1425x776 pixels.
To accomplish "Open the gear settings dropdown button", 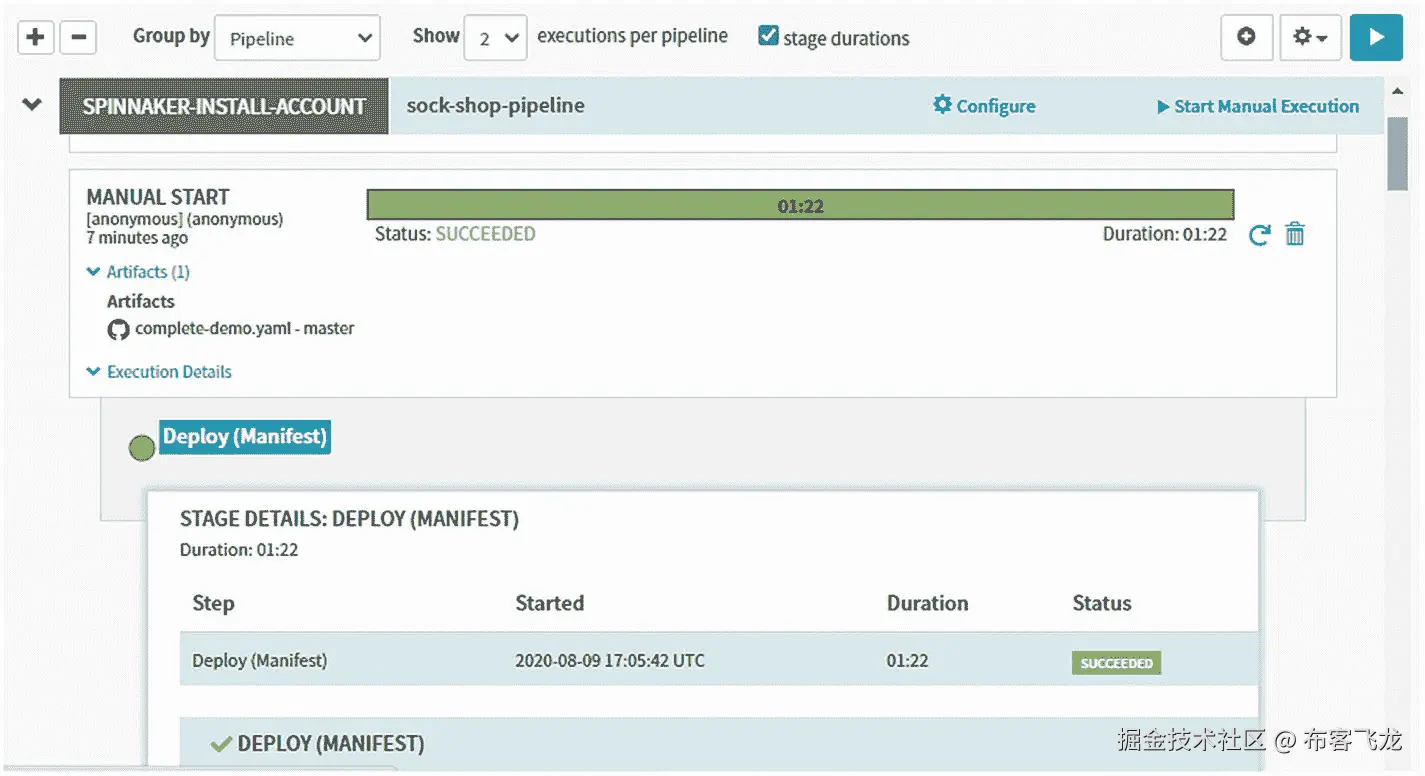I will [x=1310, y=38].
